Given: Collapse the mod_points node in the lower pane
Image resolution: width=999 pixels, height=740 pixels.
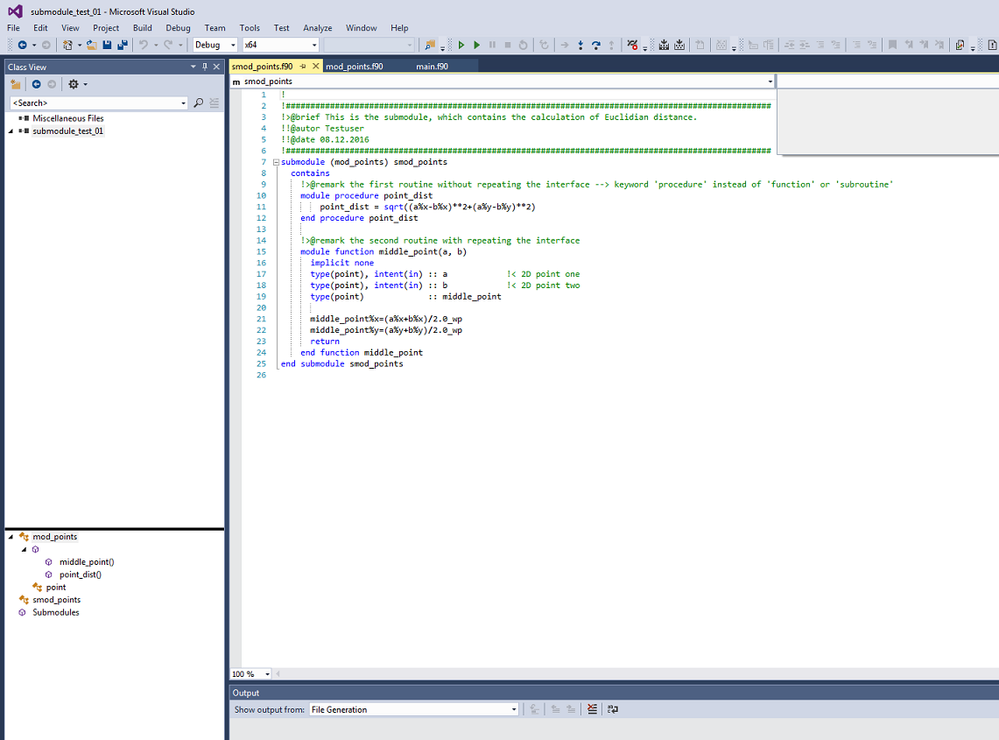Looking at the screenshot, I should coord(11,537).
